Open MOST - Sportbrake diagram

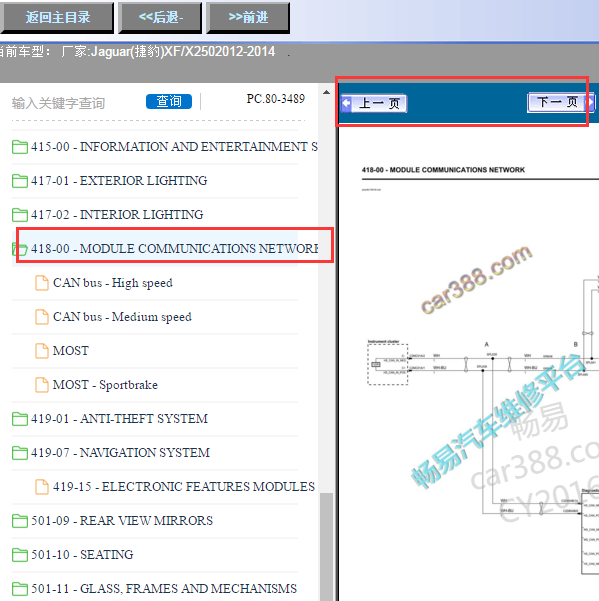tap(105, 385)
